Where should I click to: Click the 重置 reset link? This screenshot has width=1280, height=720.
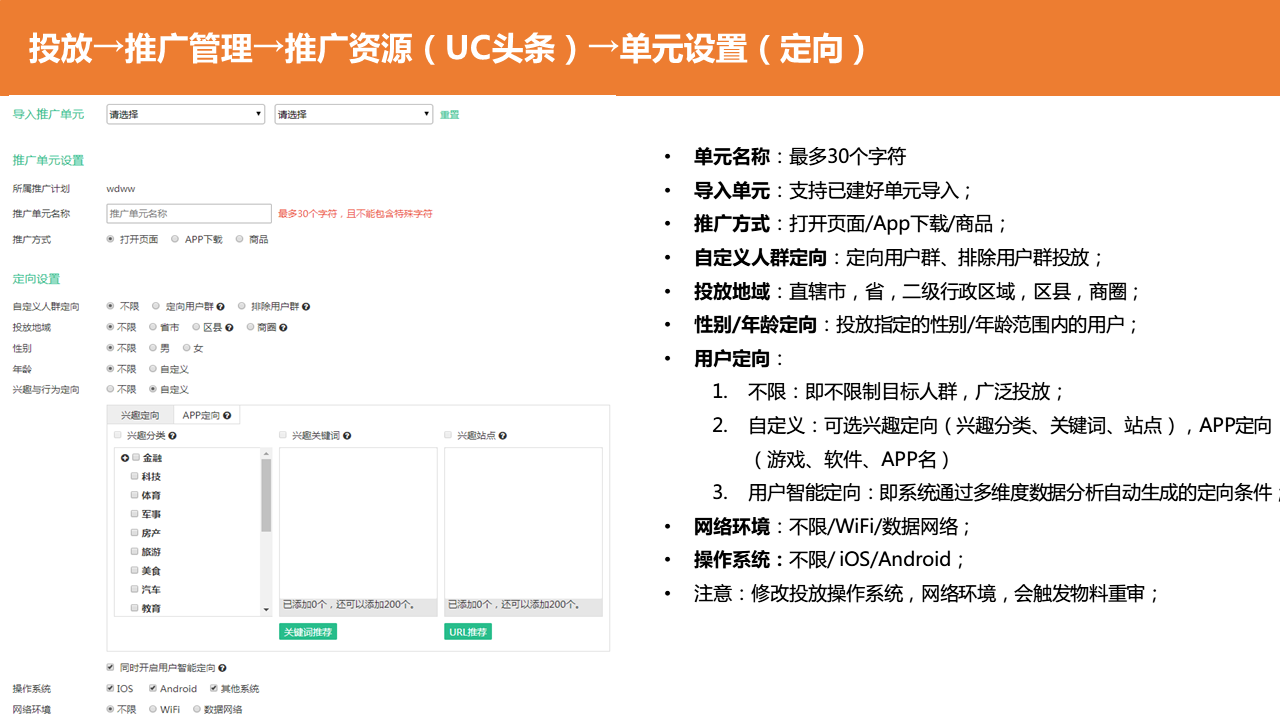click(450, 115)
